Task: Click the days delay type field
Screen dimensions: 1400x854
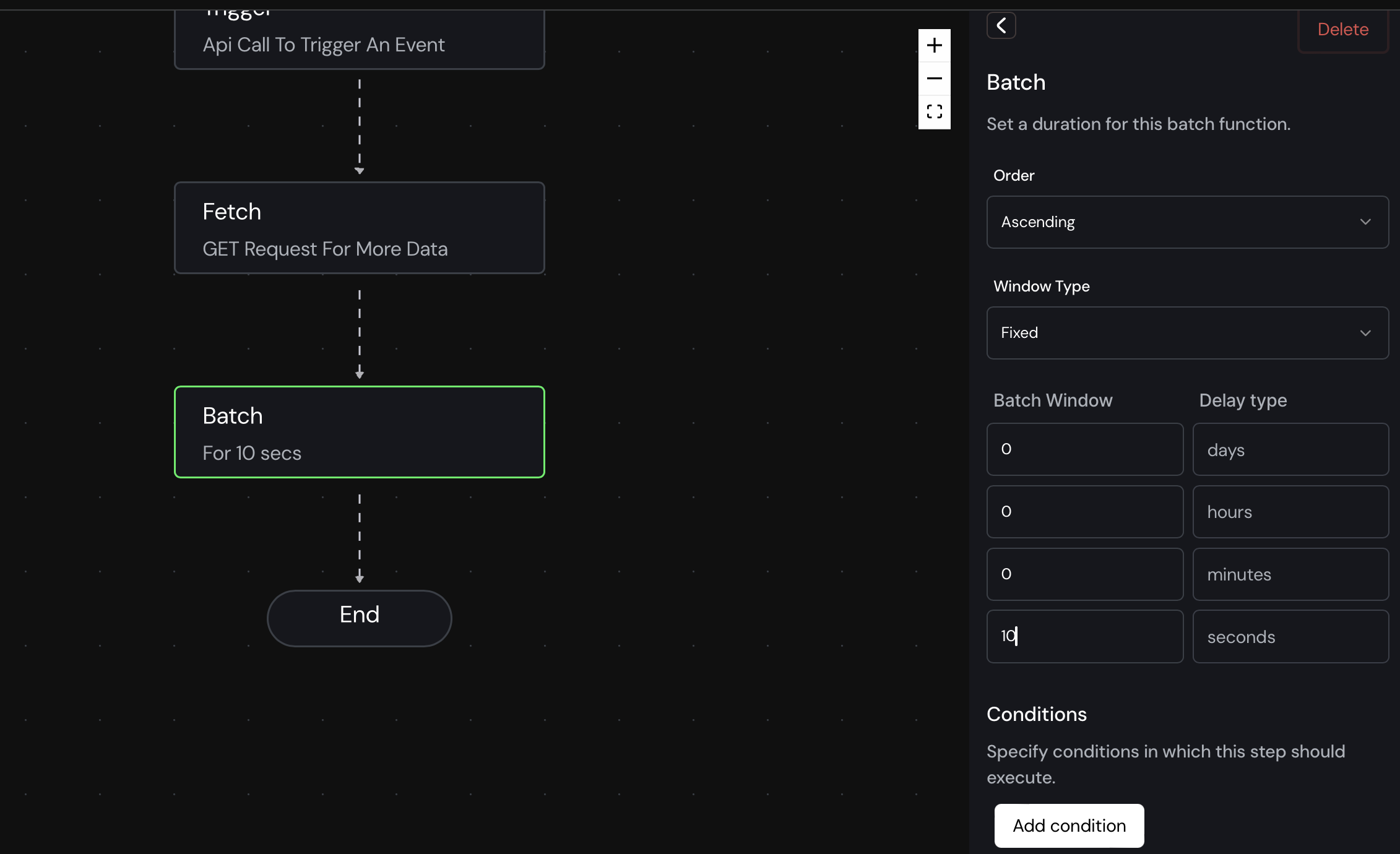Action: tap(1290, 449)
